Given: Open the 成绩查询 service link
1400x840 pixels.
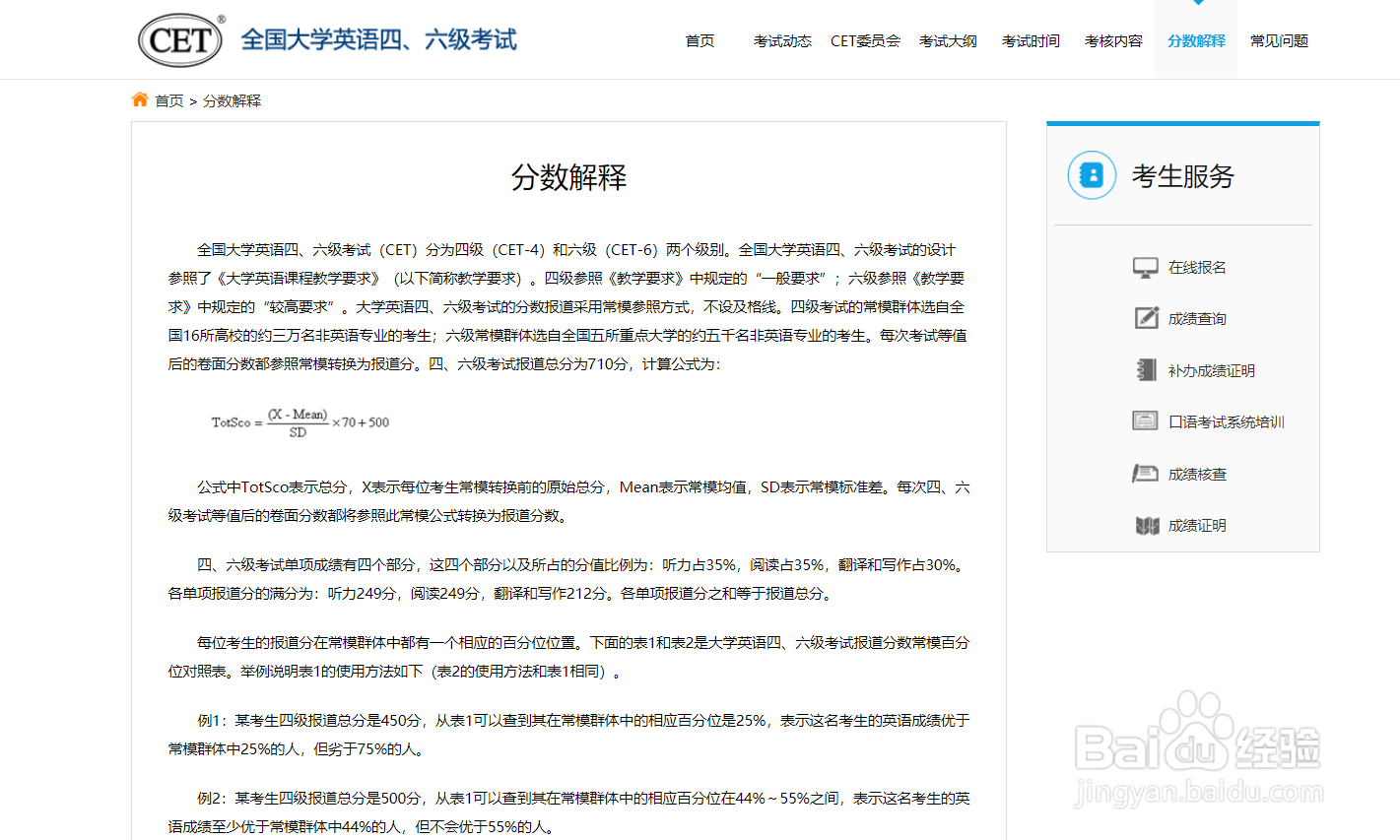Looking at the screenshot, I should pos(1197,319).
